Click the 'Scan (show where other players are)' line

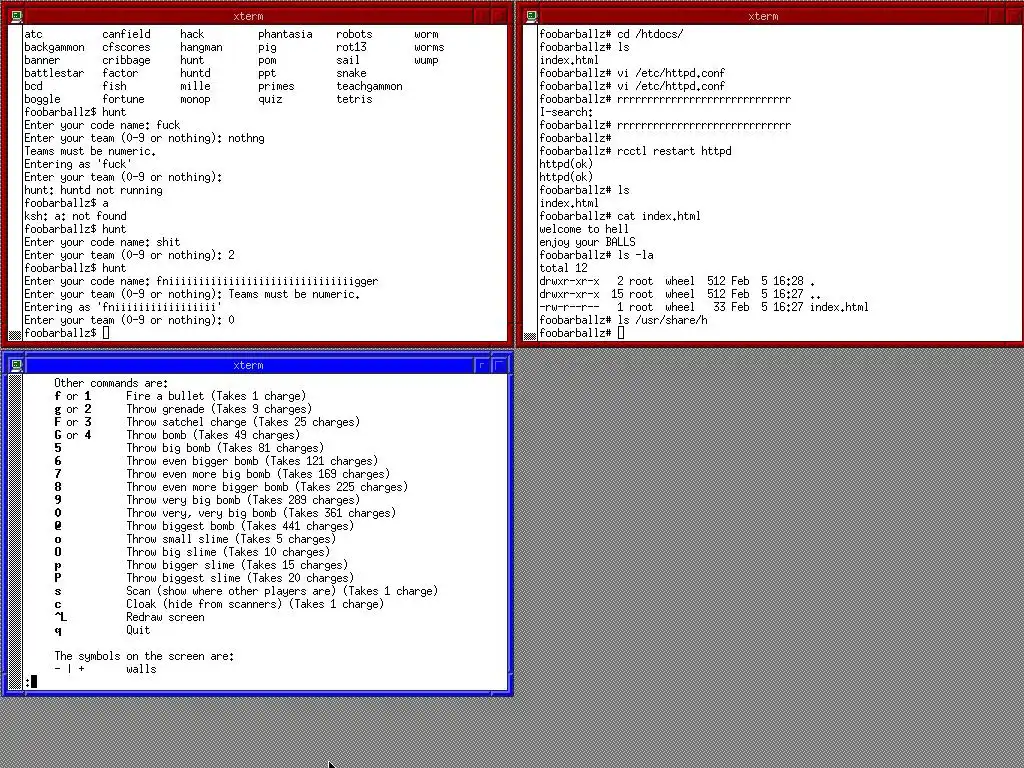click(282, 591)
